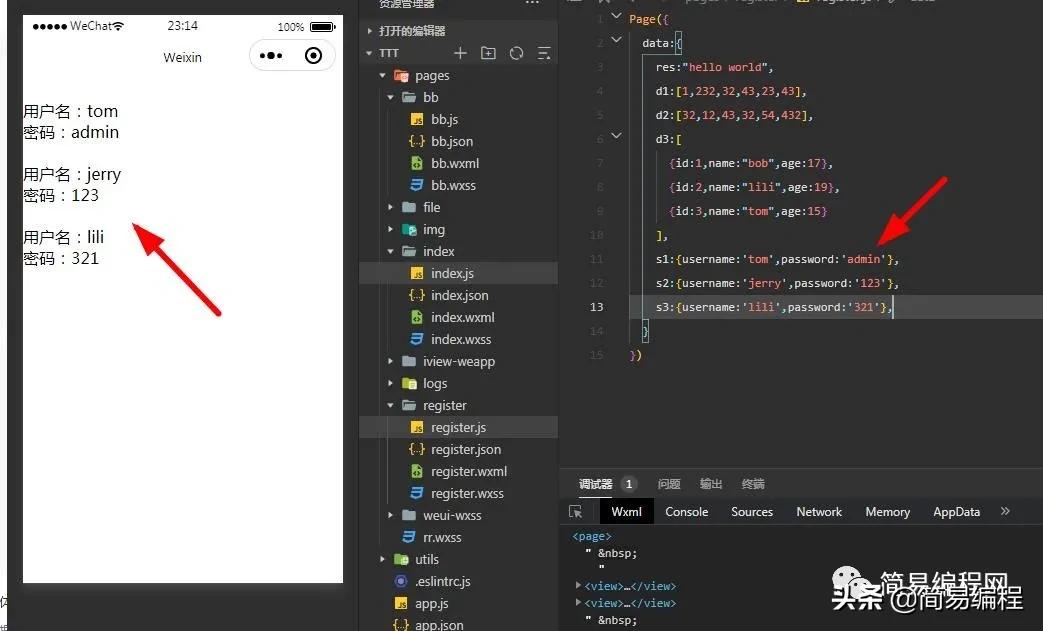
Task: Click the simulator capsule close circle button
Action: [313, 55]
